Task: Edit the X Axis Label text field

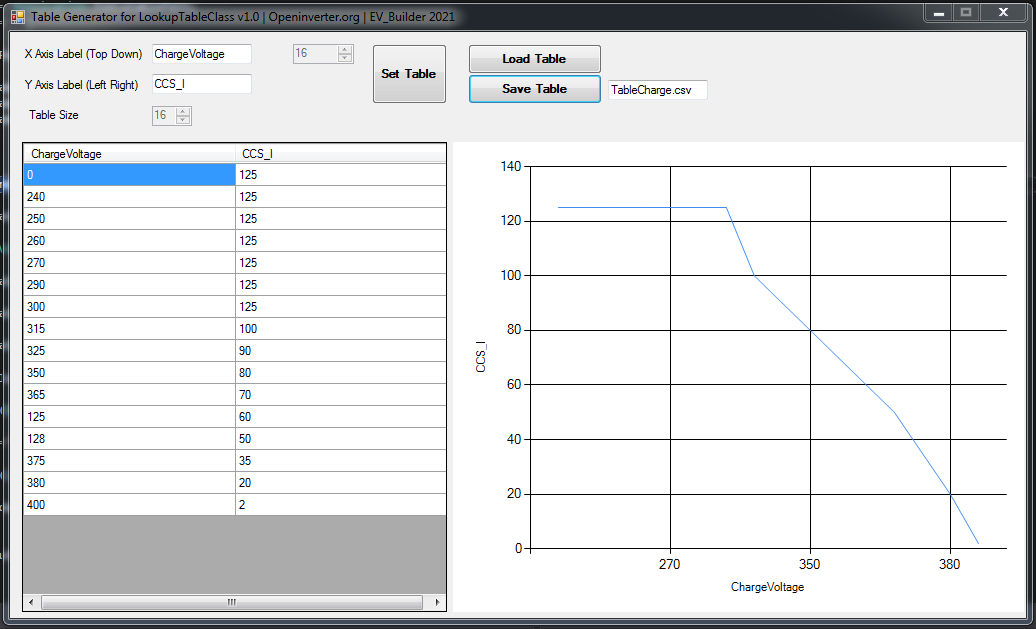Action: 201,54
